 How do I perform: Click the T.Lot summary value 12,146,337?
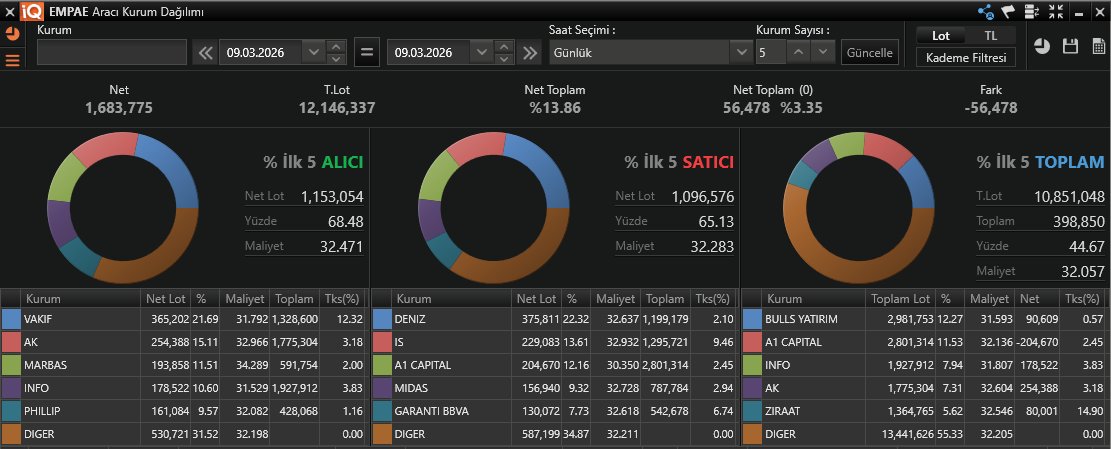[337, 108]
